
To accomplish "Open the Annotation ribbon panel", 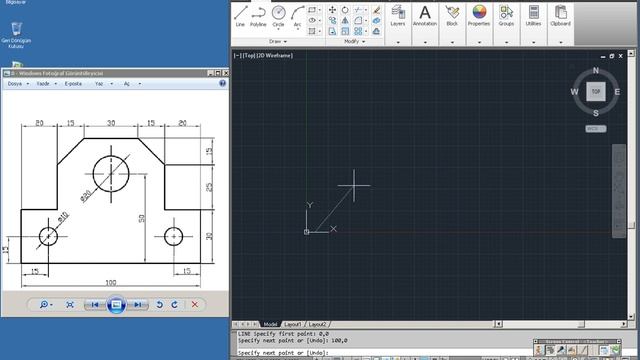I will coord(425,16).
